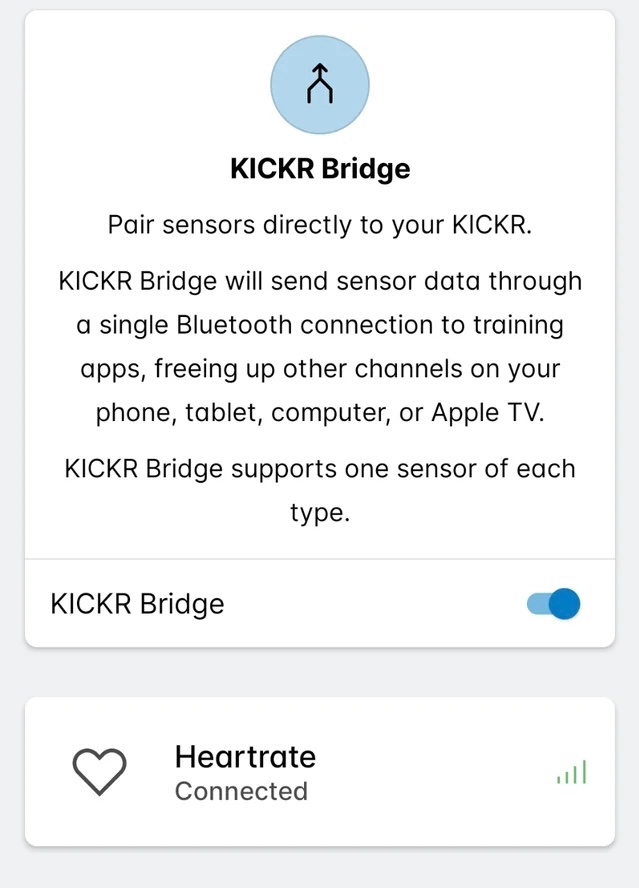
Task: Tap the empty space left of the Bridge toggle
Action: 380,604
